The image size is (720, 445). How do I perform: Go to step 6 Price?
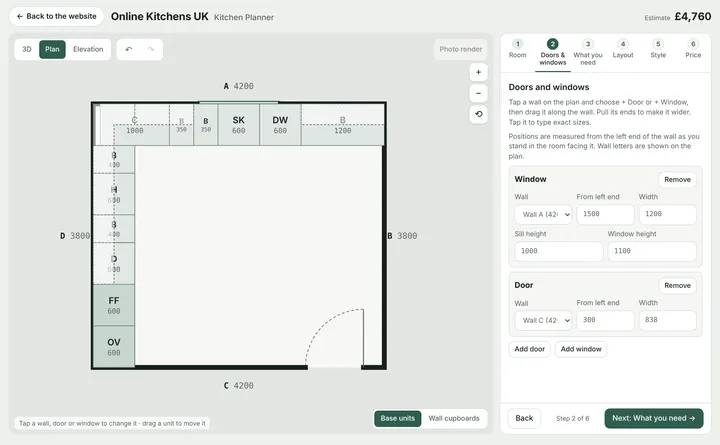click(x=693, y=49)
